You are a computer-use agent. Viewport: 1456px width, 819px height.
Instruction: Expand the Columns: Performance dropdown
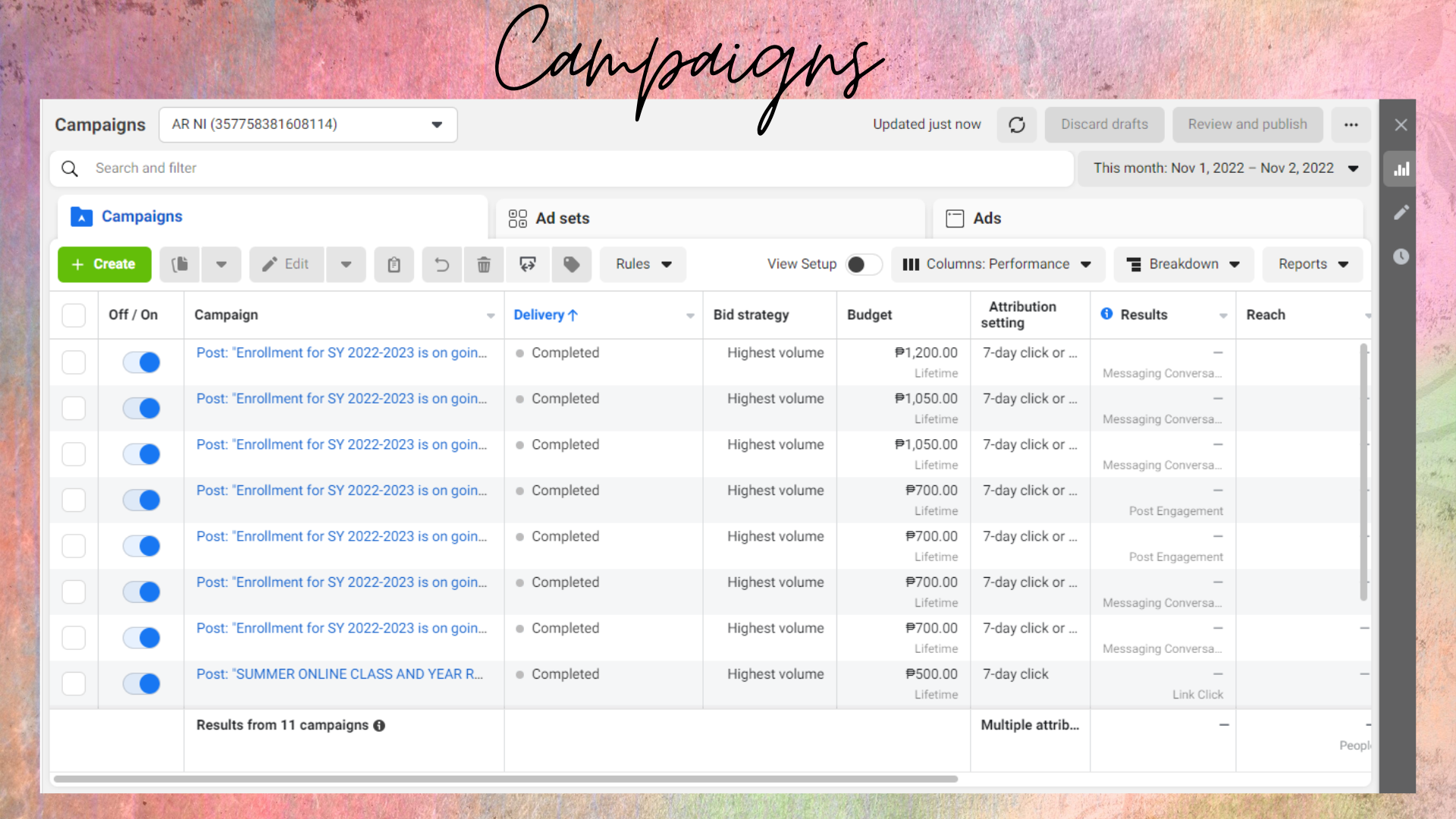tap(997, 265)
